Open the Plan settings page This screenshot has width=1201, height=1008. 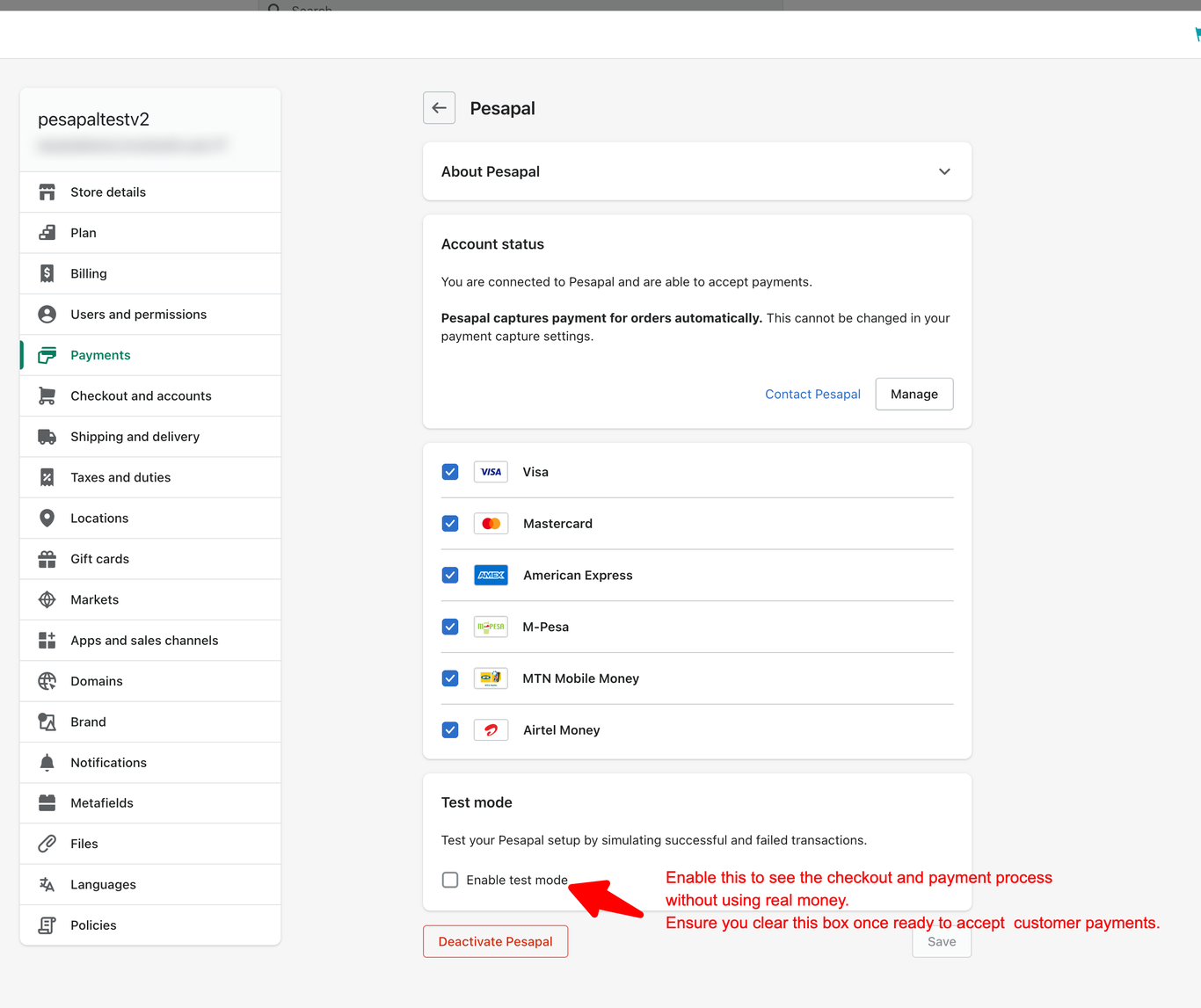[150, 233]
